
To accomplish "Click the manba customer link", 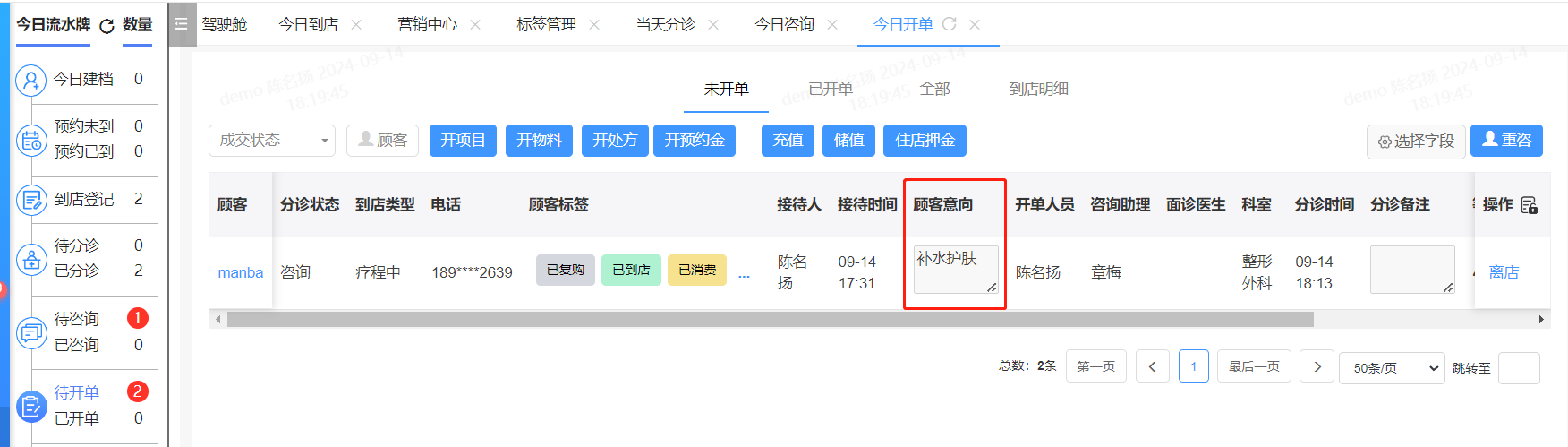I will 240,272.
